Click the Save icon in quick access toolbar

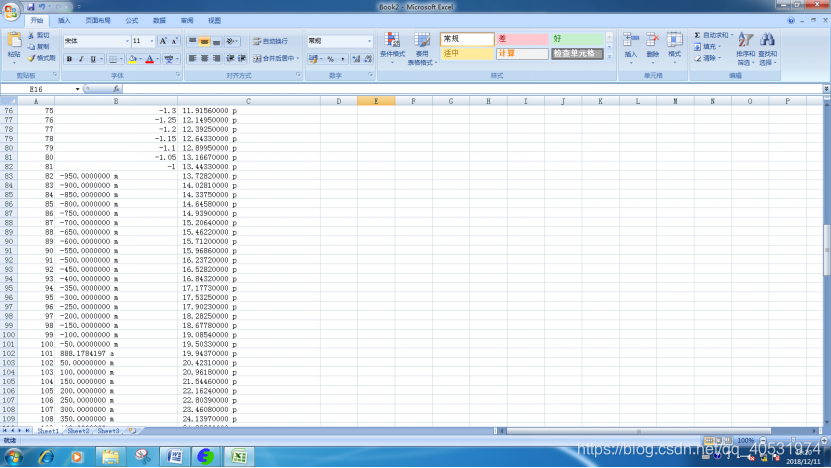30,7
